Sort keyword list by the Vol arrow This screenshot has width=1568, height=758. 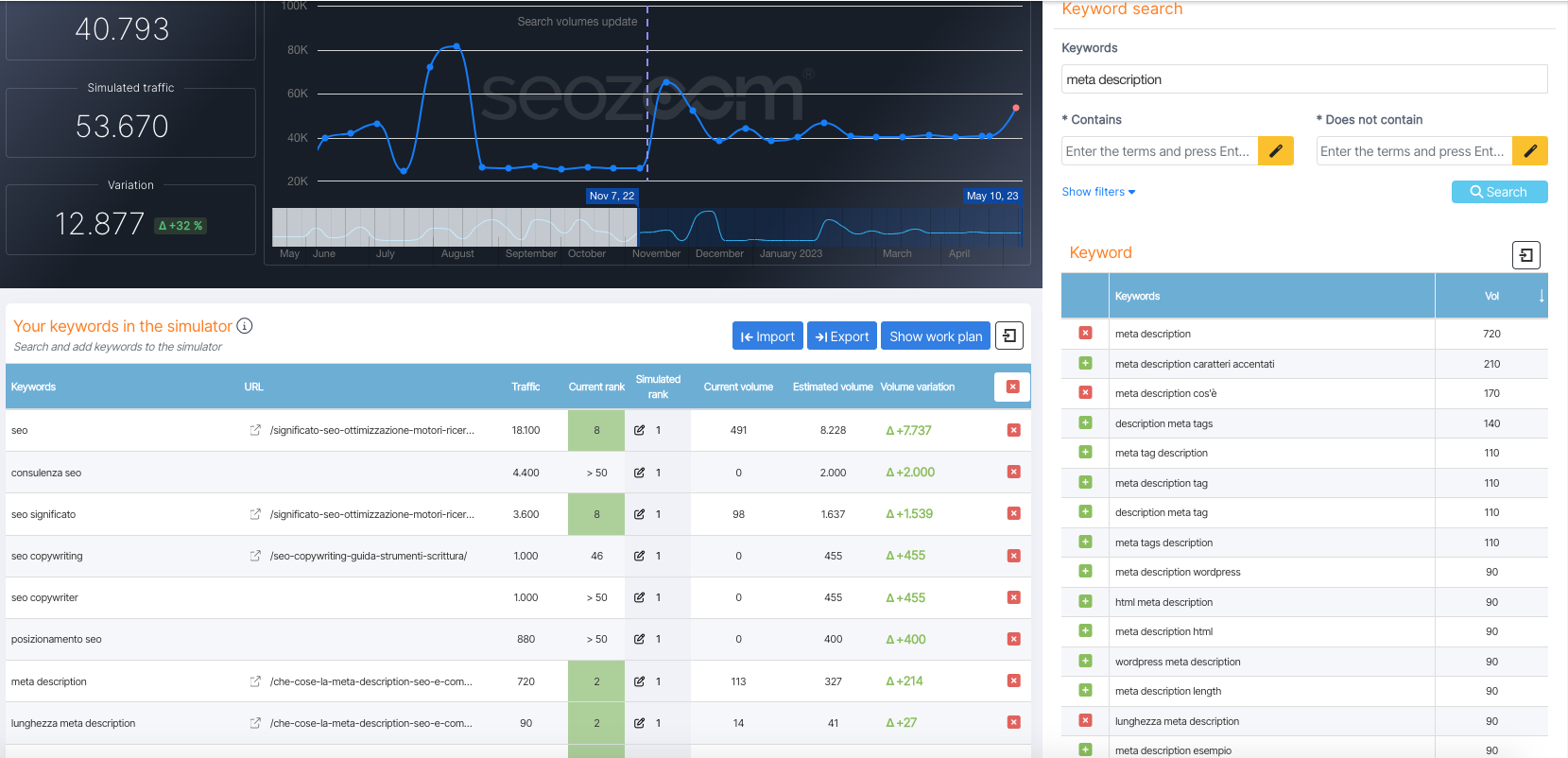(x=1542, y=296)
